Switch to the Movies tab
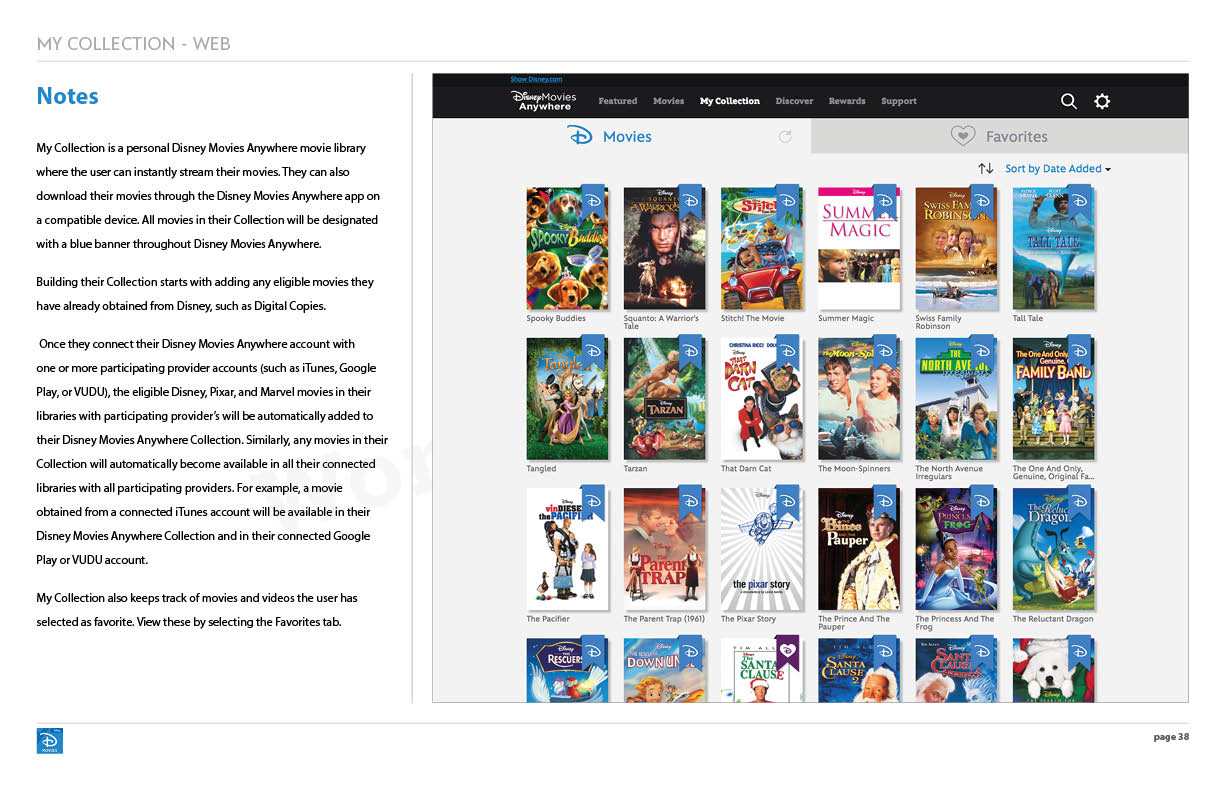 coord(621,136)
